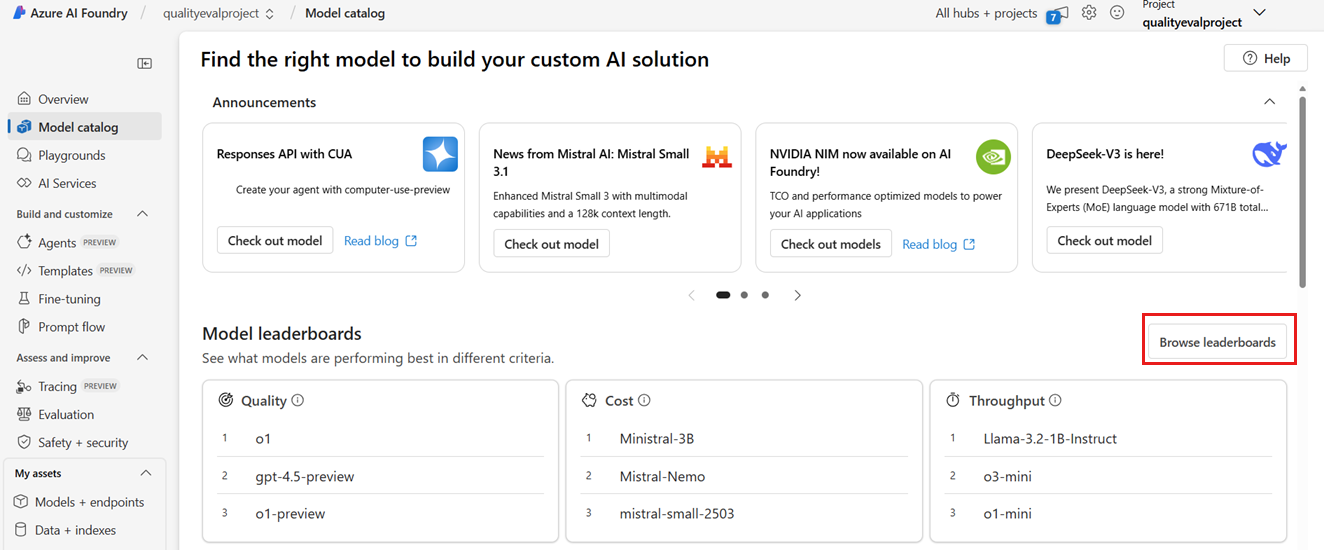Open the Read blog link for CUA
Screen dimensions: 1324x550
[x=380, y=241]
